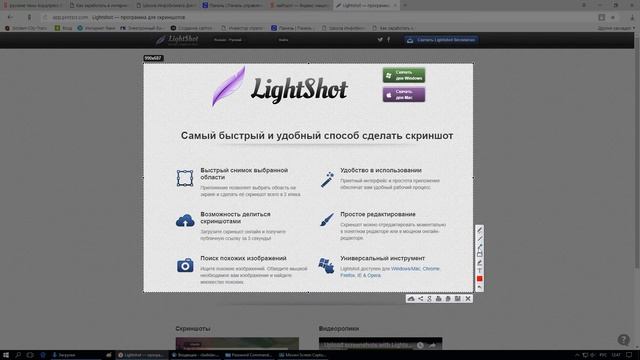The height and width of the screenshot is (360, 640).
Task: Open the Windows/Mac link
Action: pos(405,269)
